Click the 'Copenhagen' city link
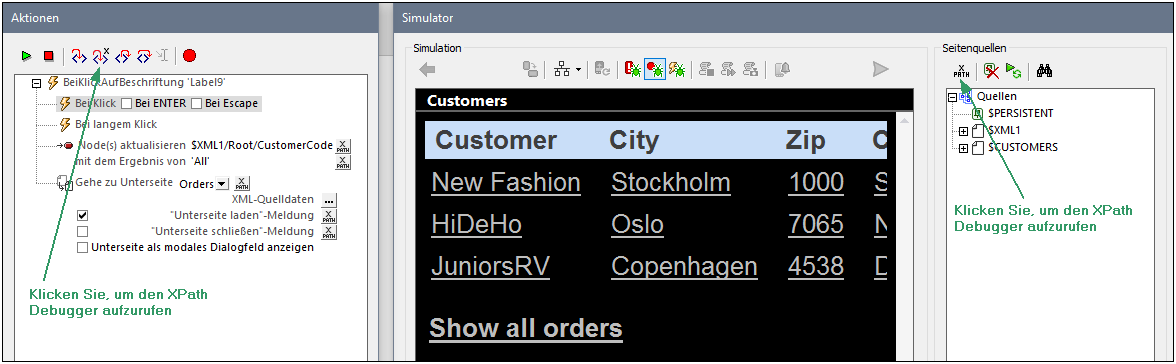 (x=684, y=266)
